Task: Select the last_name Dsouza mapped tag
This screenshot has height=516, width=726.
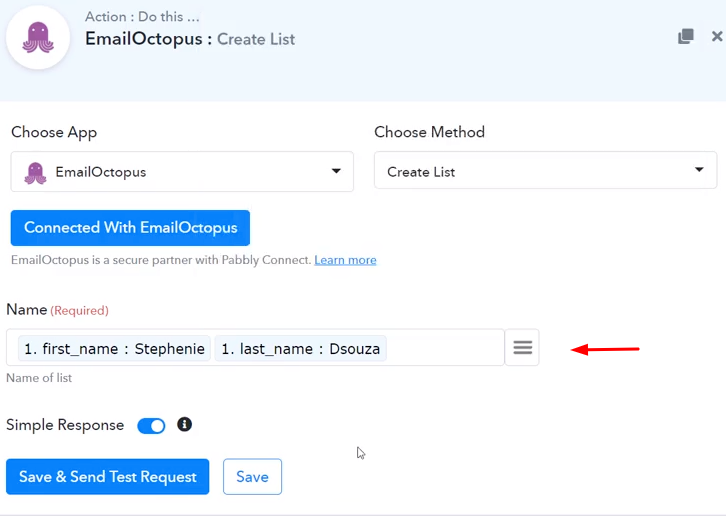Action: pyautogui.click(x=300, y=349)
